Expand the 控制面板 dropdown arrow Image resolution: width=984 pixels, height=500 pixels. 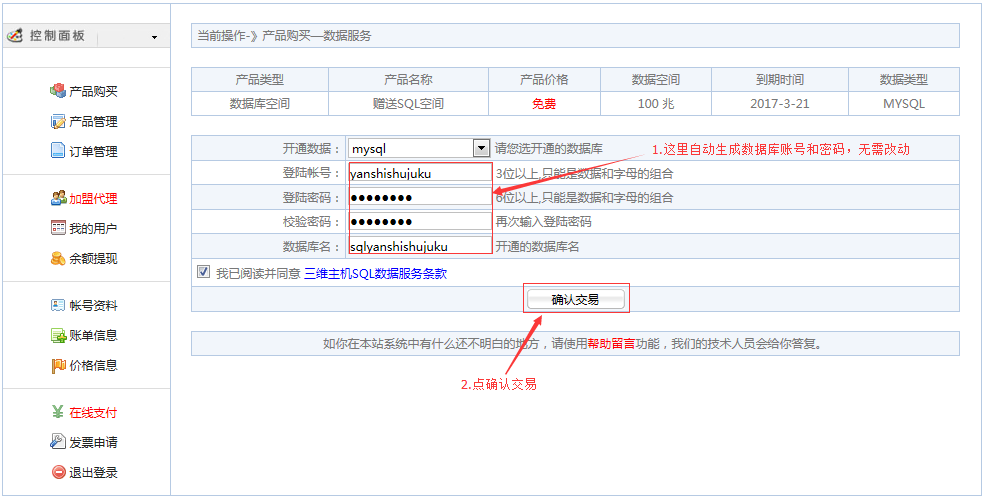pyautogui.click(x=154, y=37)
